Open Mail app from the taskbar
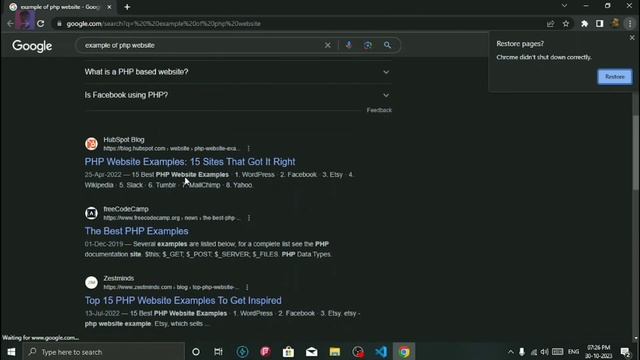 click(311, 352)
